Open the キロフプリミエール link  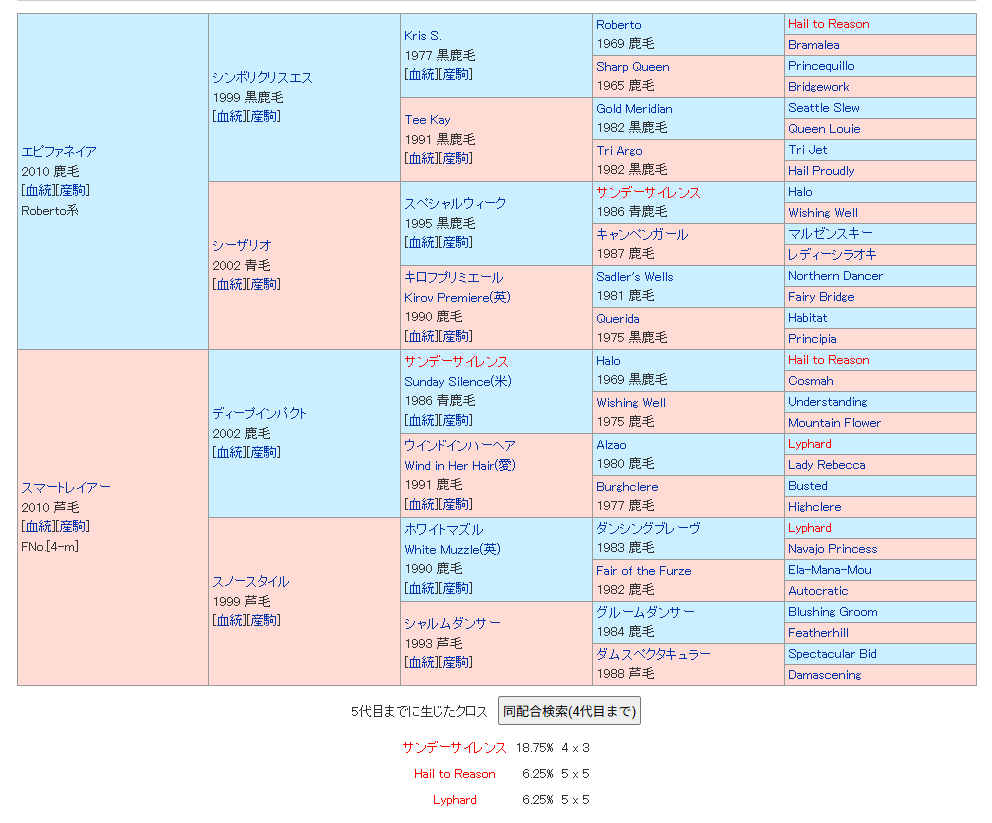pos(454,277)
